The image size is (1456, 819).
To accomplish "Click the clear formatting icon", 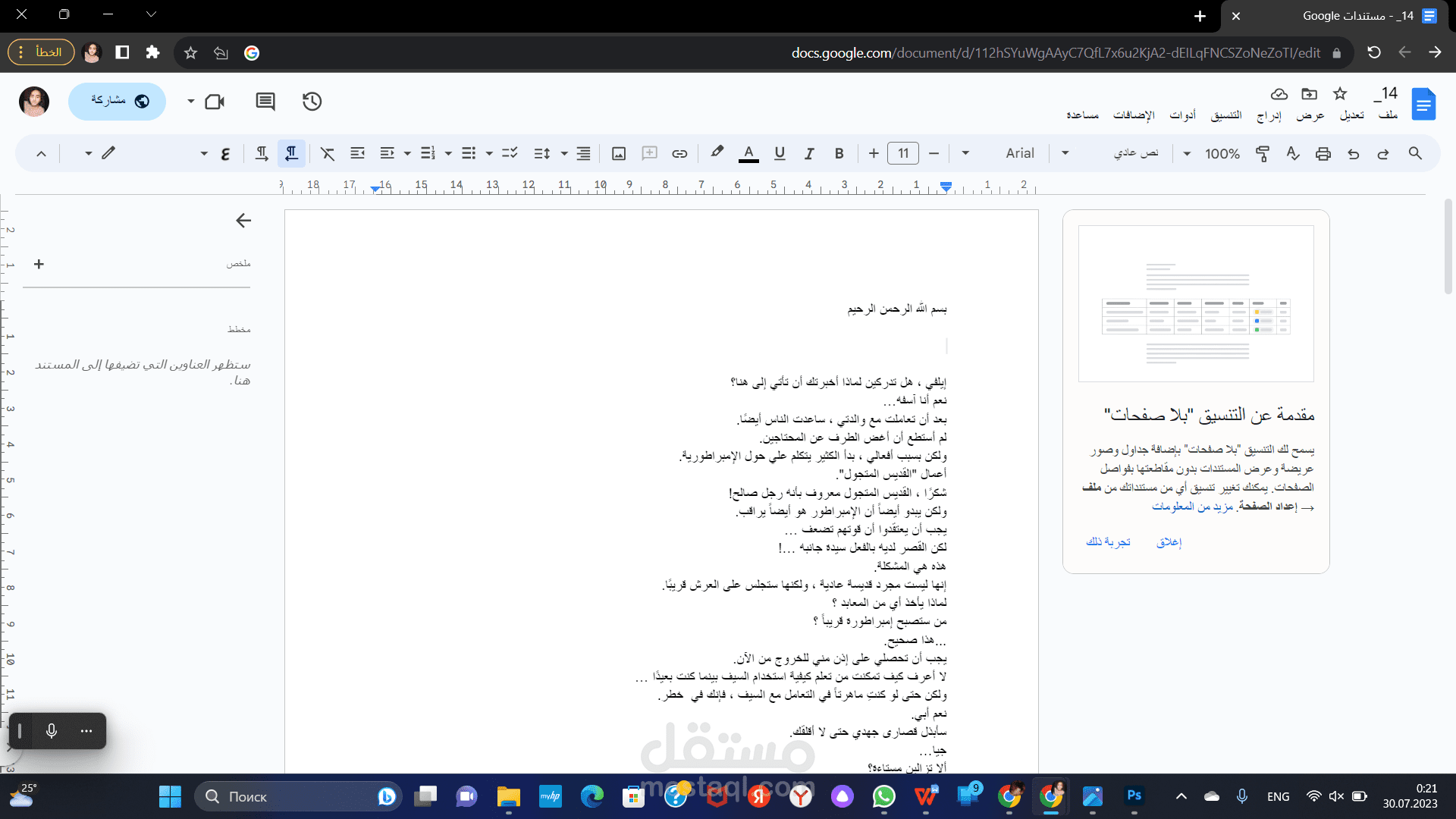I will [x=328, y=154].
